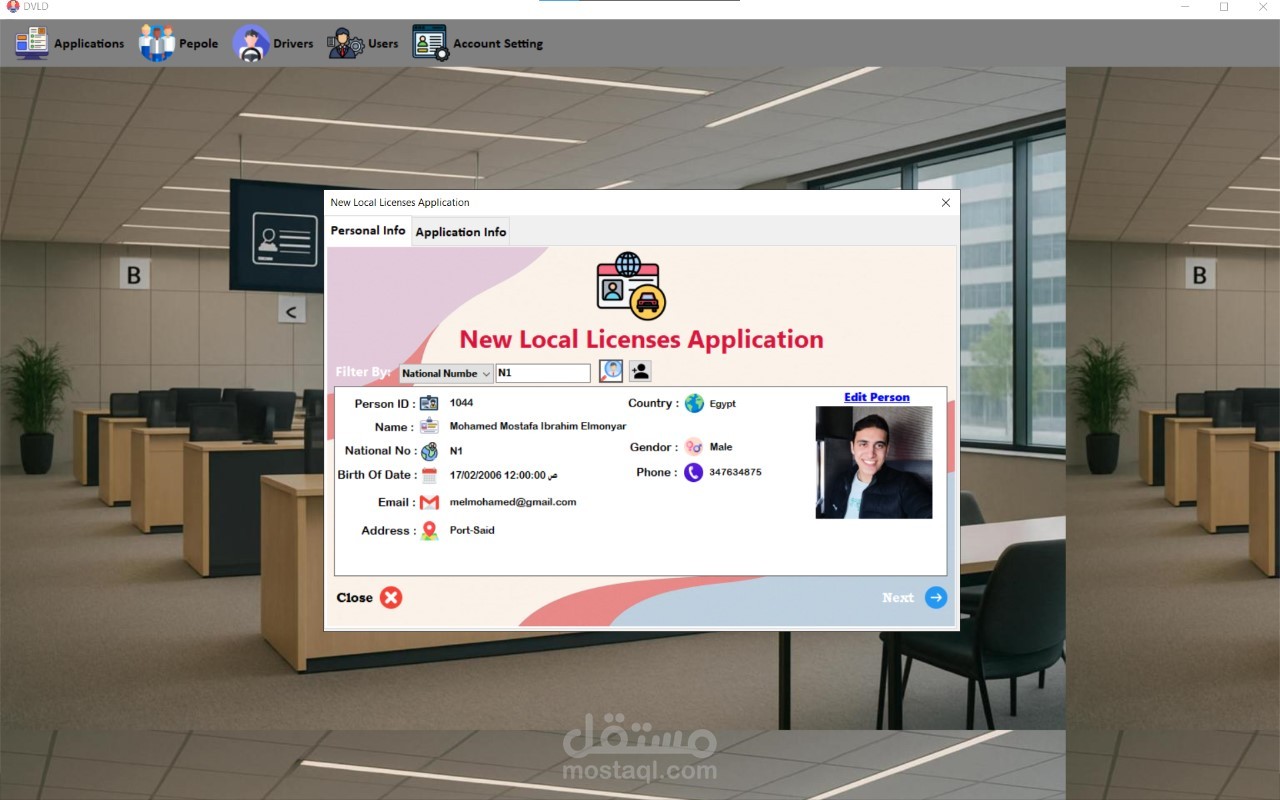Click the purple Phone icon
This screenshot has height=800, width=1280.
[x=694, y=472]
